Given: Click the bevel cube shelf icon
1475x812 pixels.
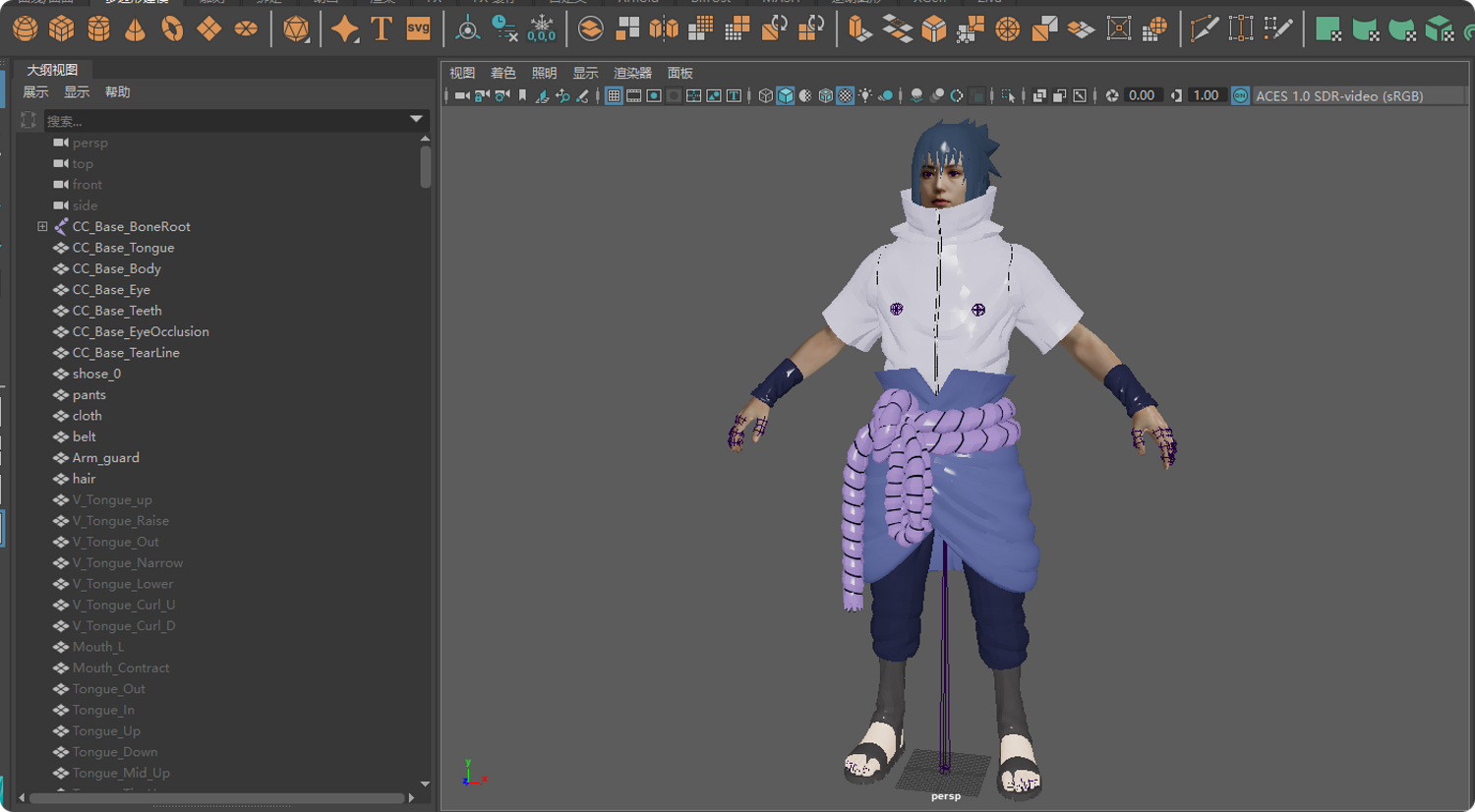Looking at the screenshot, I should pos(934,29).
